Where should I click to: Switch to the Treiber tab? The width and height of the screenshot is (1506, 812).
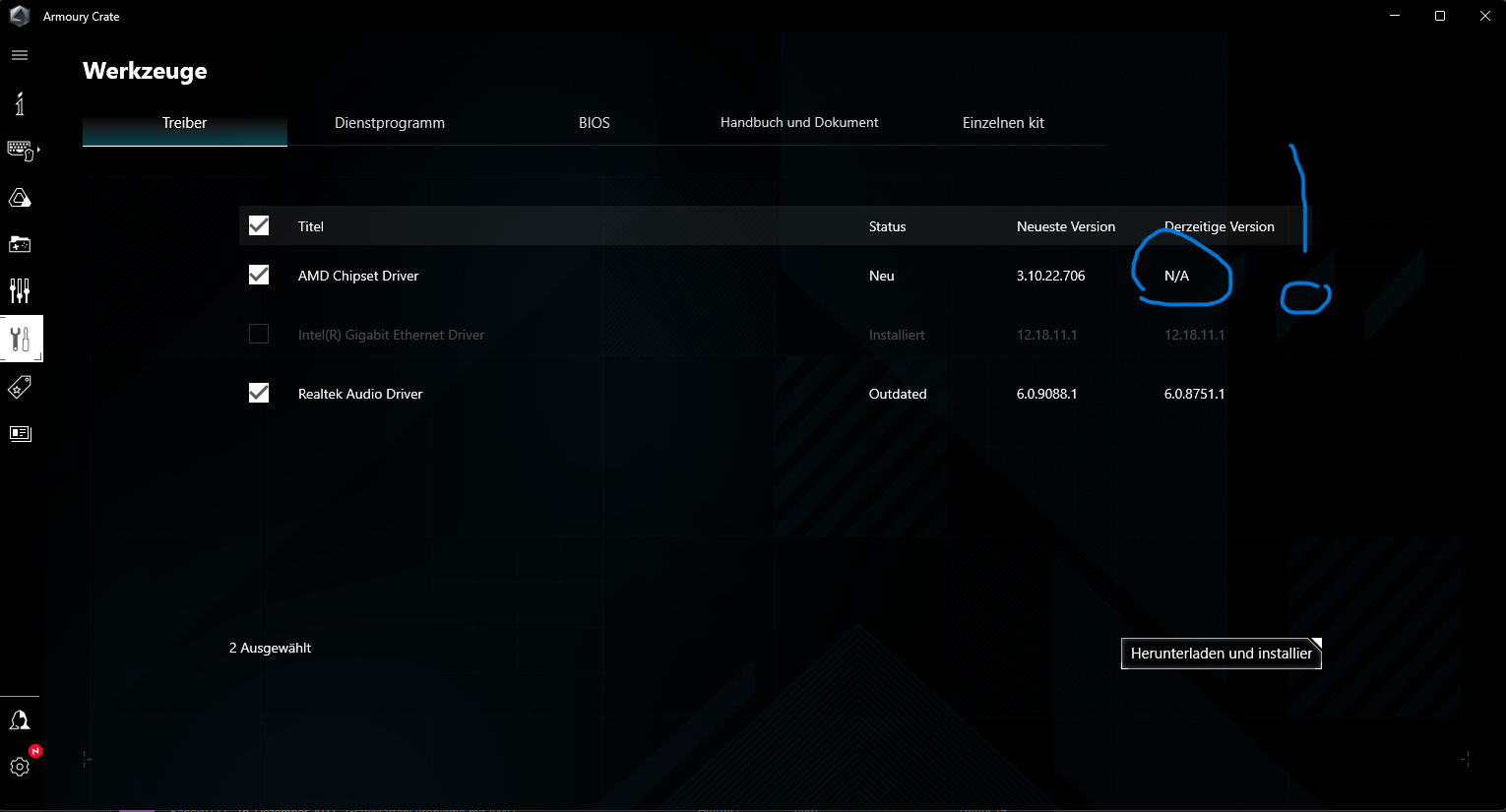point(185,123)
